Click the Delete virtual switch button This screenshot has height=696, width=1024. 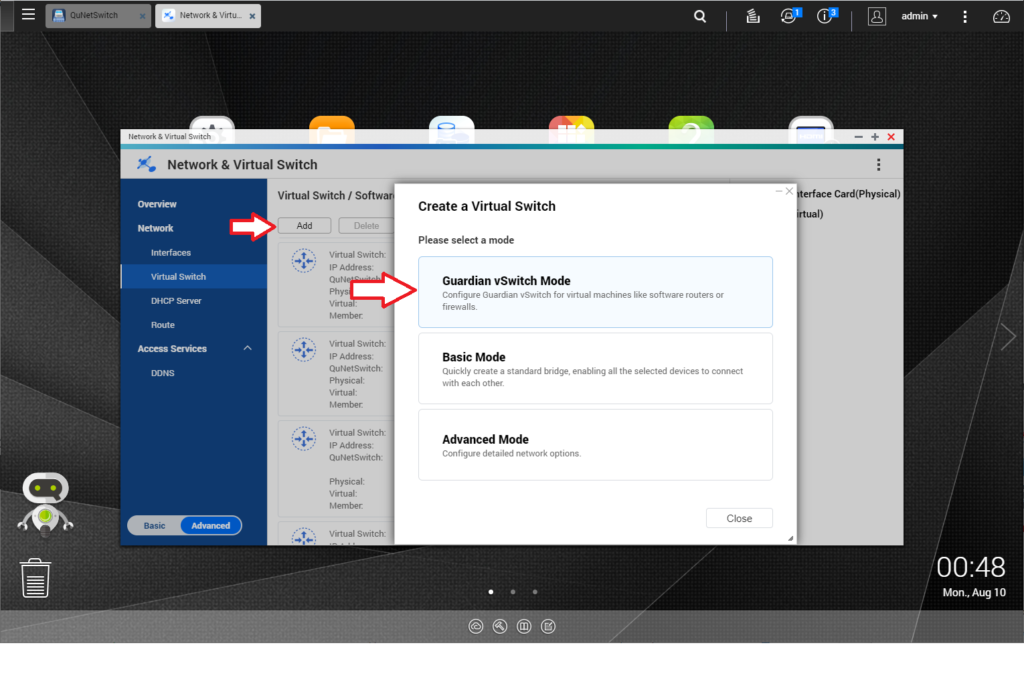pyautogui.click(x=366, y=226)
